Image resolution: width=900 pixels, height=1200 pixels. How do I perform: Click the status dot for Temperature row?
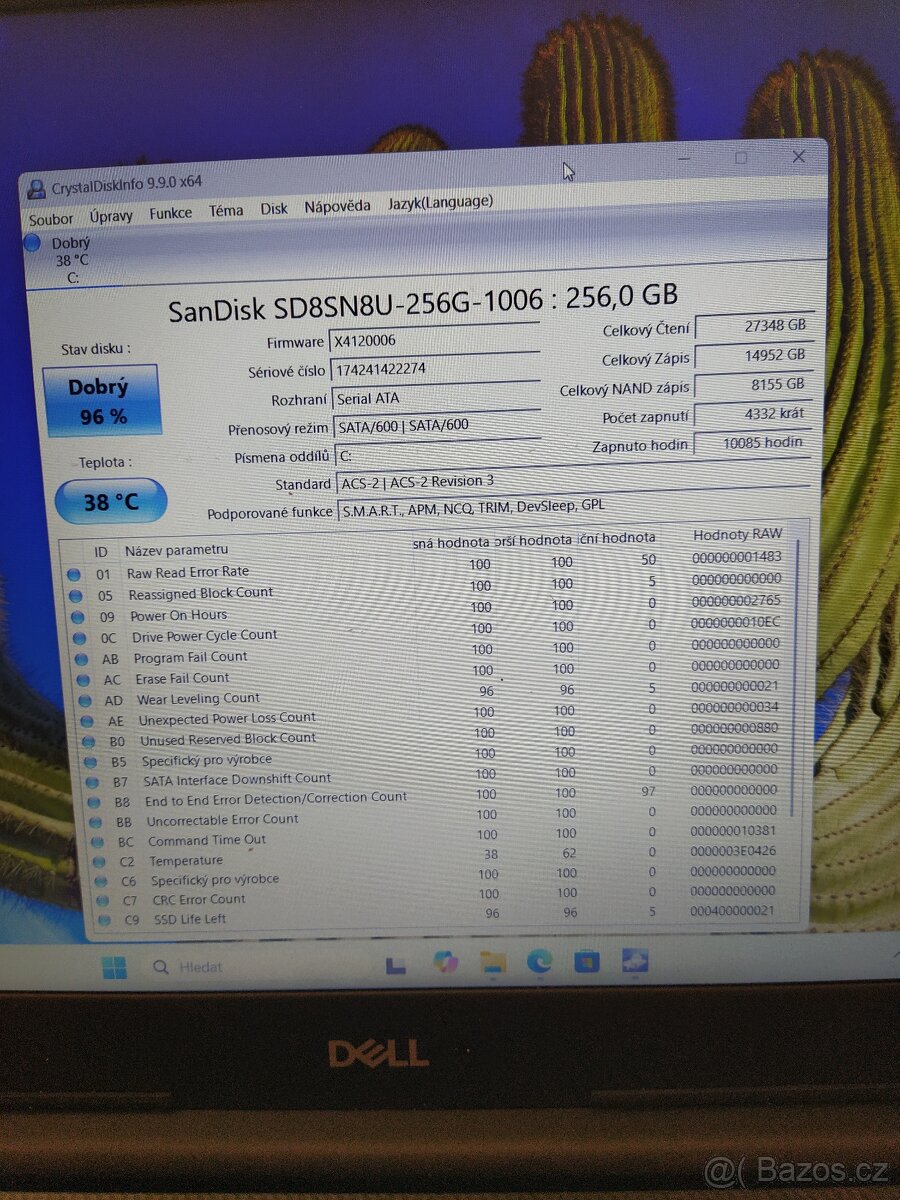[98, 862]
